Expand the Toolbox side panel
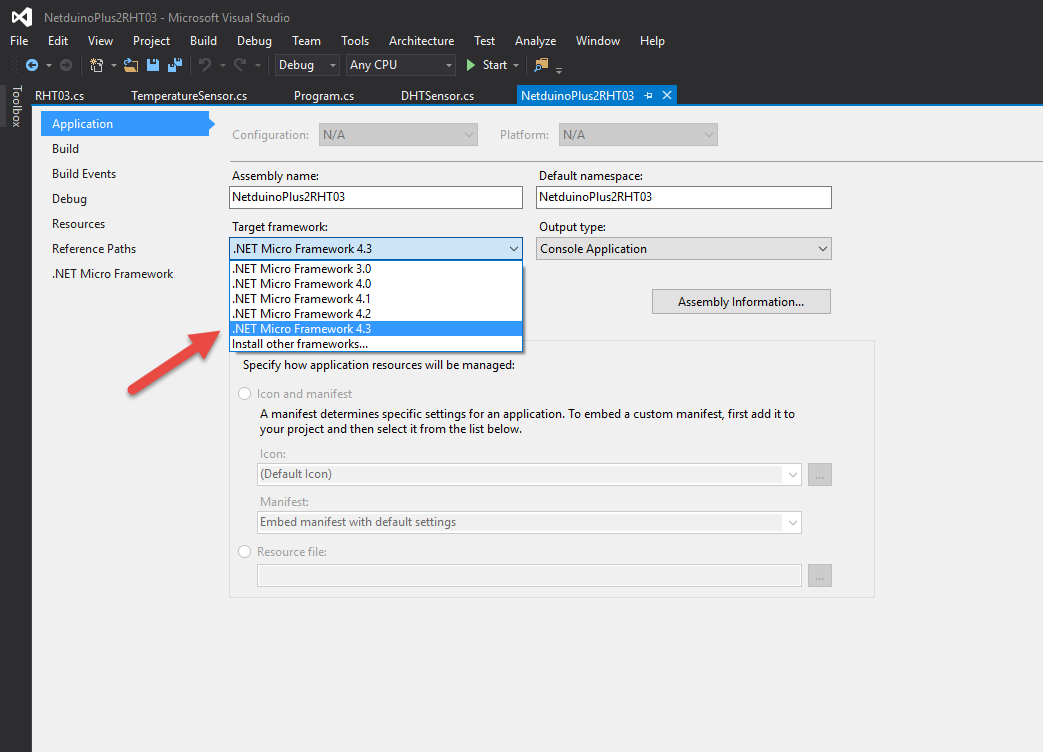The image size is (1043, 752). click(x=17, y=106)
